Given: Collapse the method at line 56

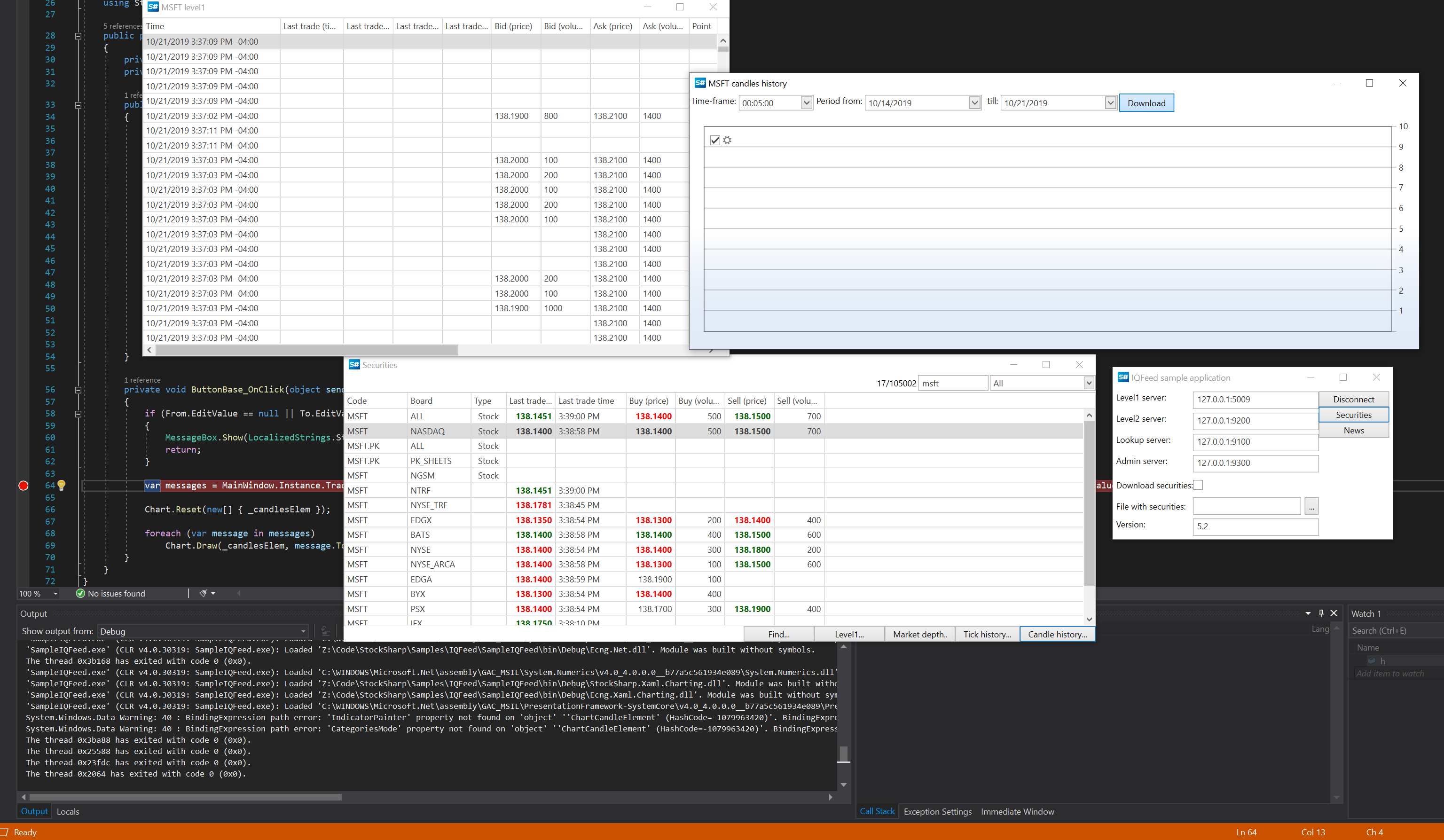Looking at the screenshot, I should tap(78, 390).
